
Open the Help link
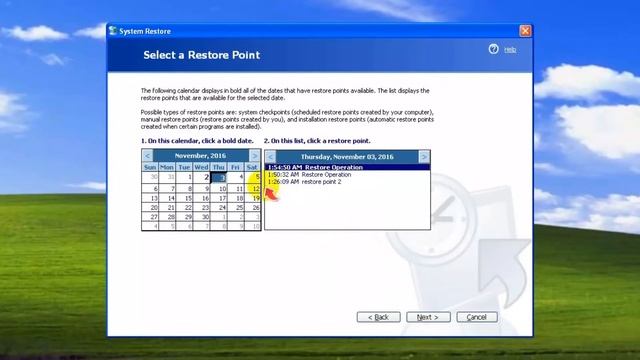click(510, 50)
